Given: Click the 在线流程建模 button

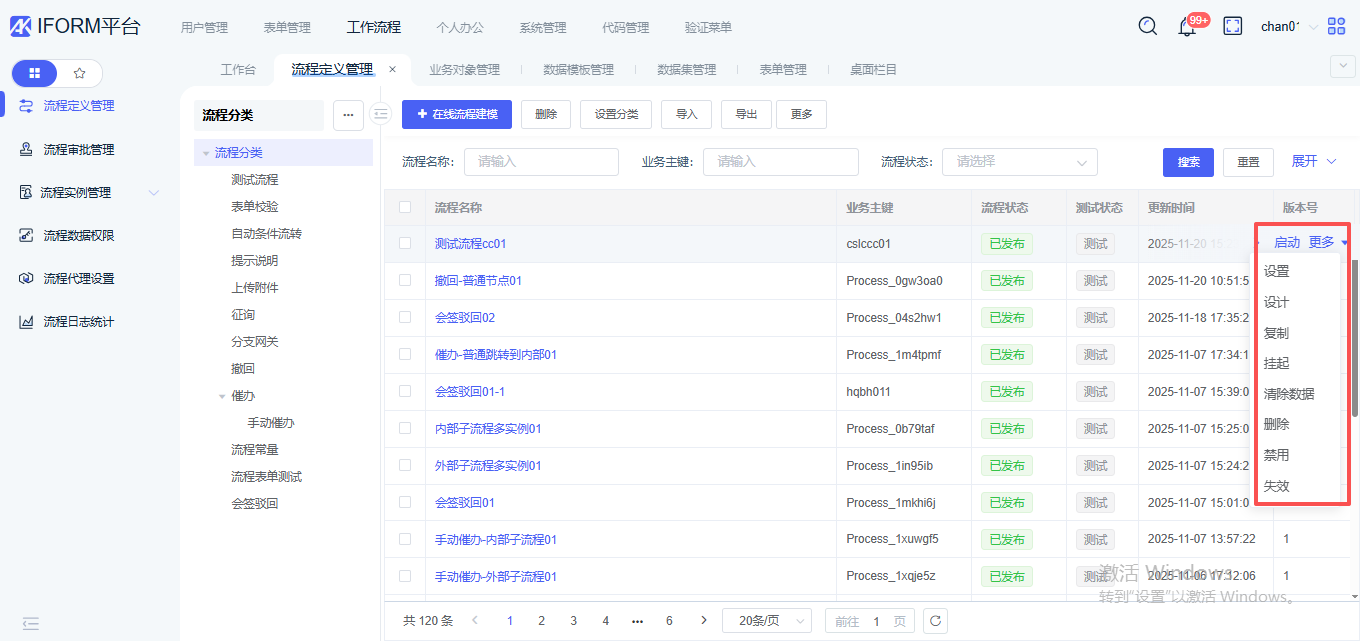Looking at the screenshot, I should (x=457, y=114).
